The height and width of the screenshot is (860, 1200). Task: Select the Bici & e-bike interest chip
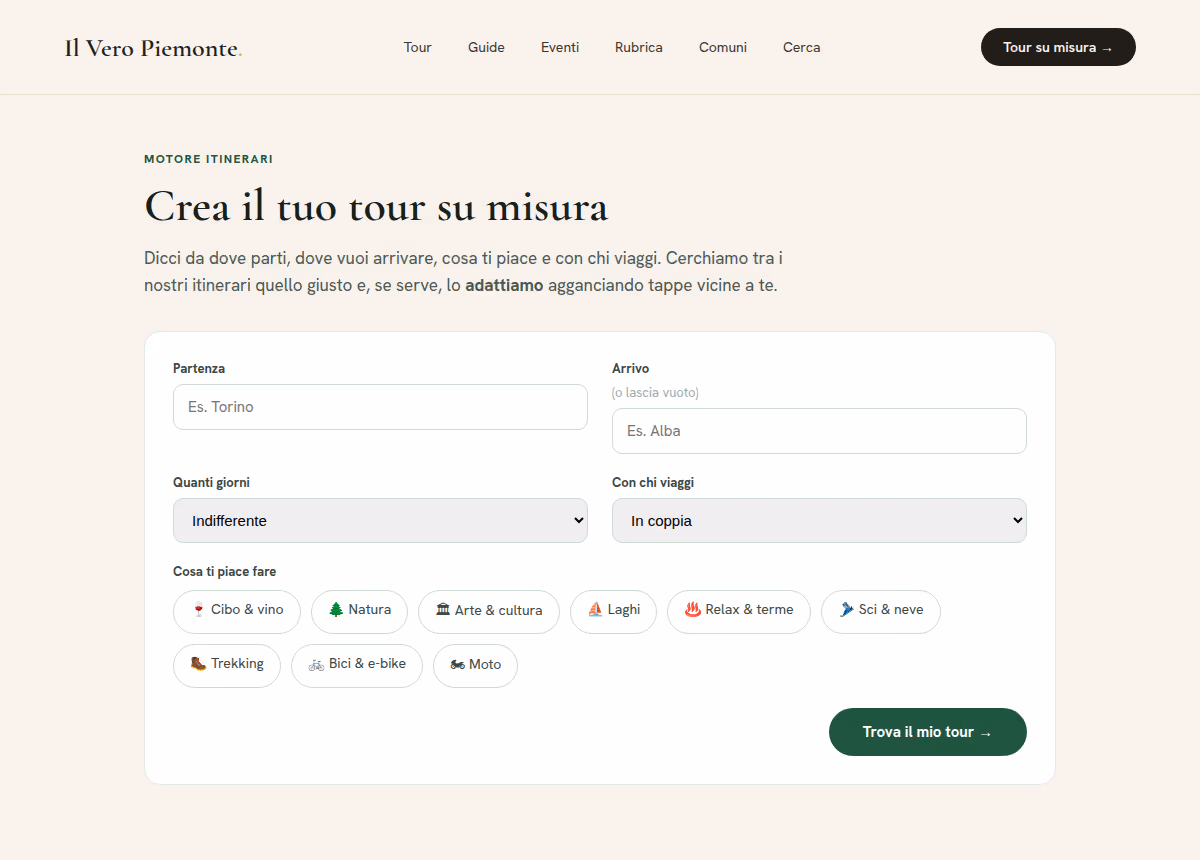point(357,665)
